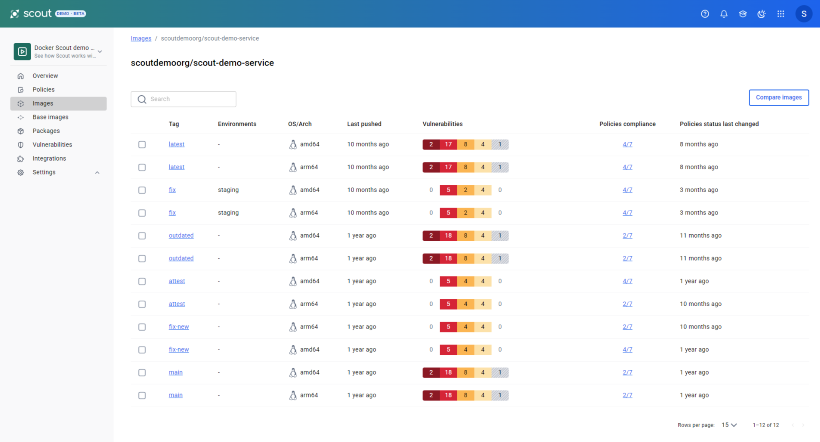
Task: Click critical vulnerability badge on first row
Action: tap(431, 144)
